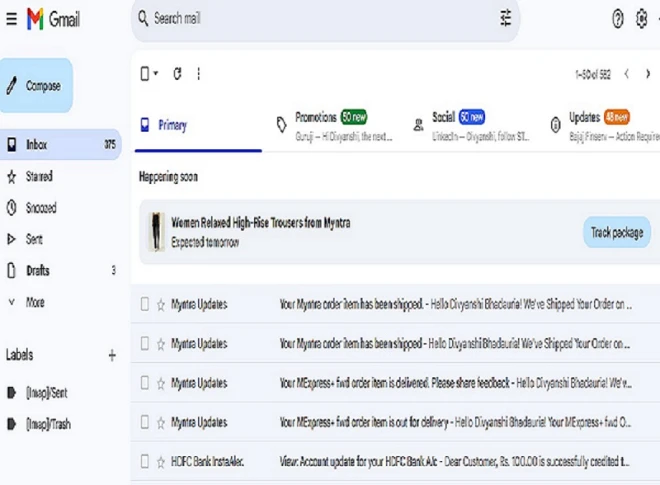Check the MExpress delivered feedback email
The width and height of the screenshot is (660, 485).
click(x=145, y=383)
